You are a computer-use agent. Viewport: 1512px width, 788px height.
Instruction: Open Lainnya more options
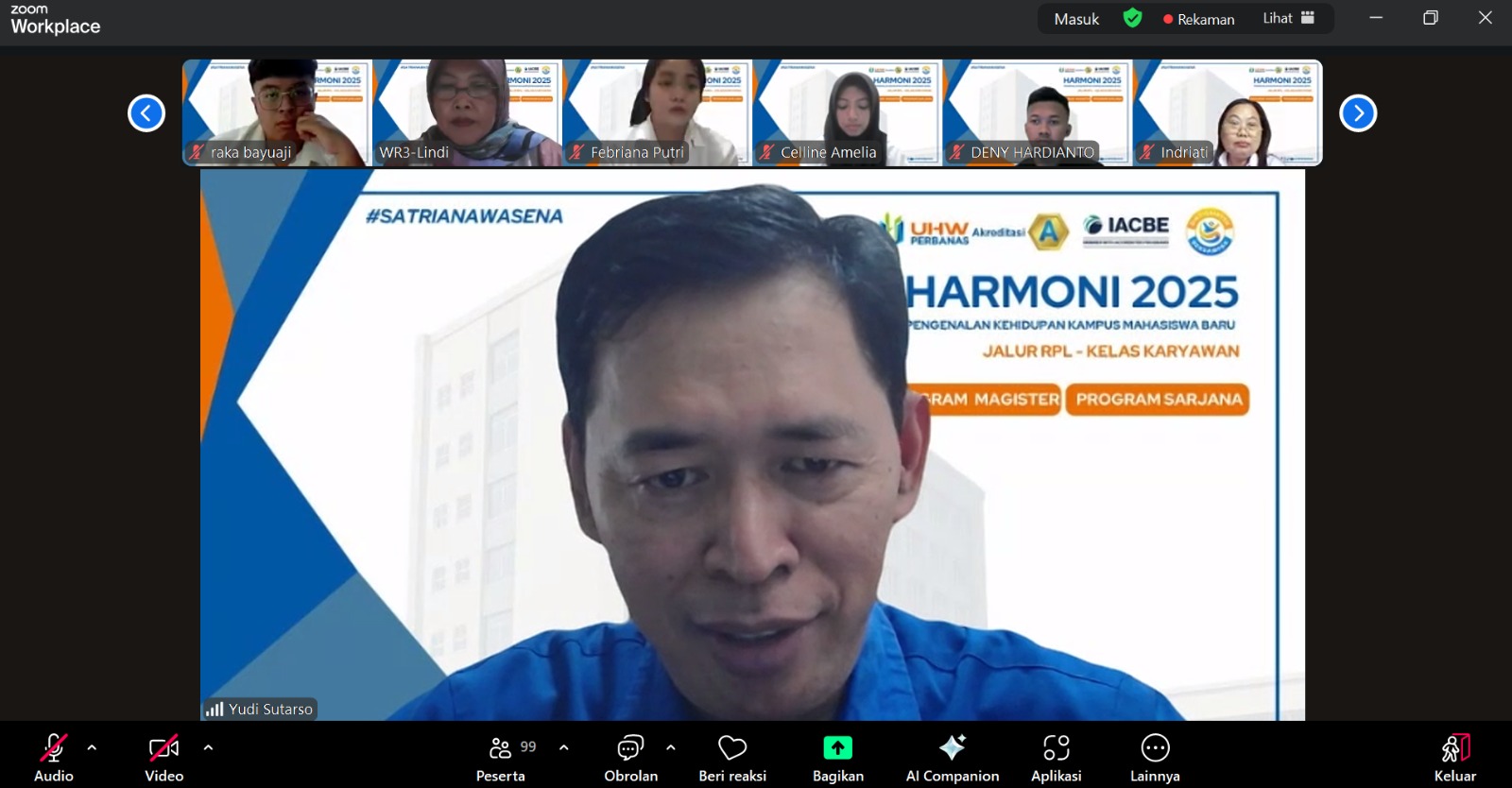(x=1155, y=758)
